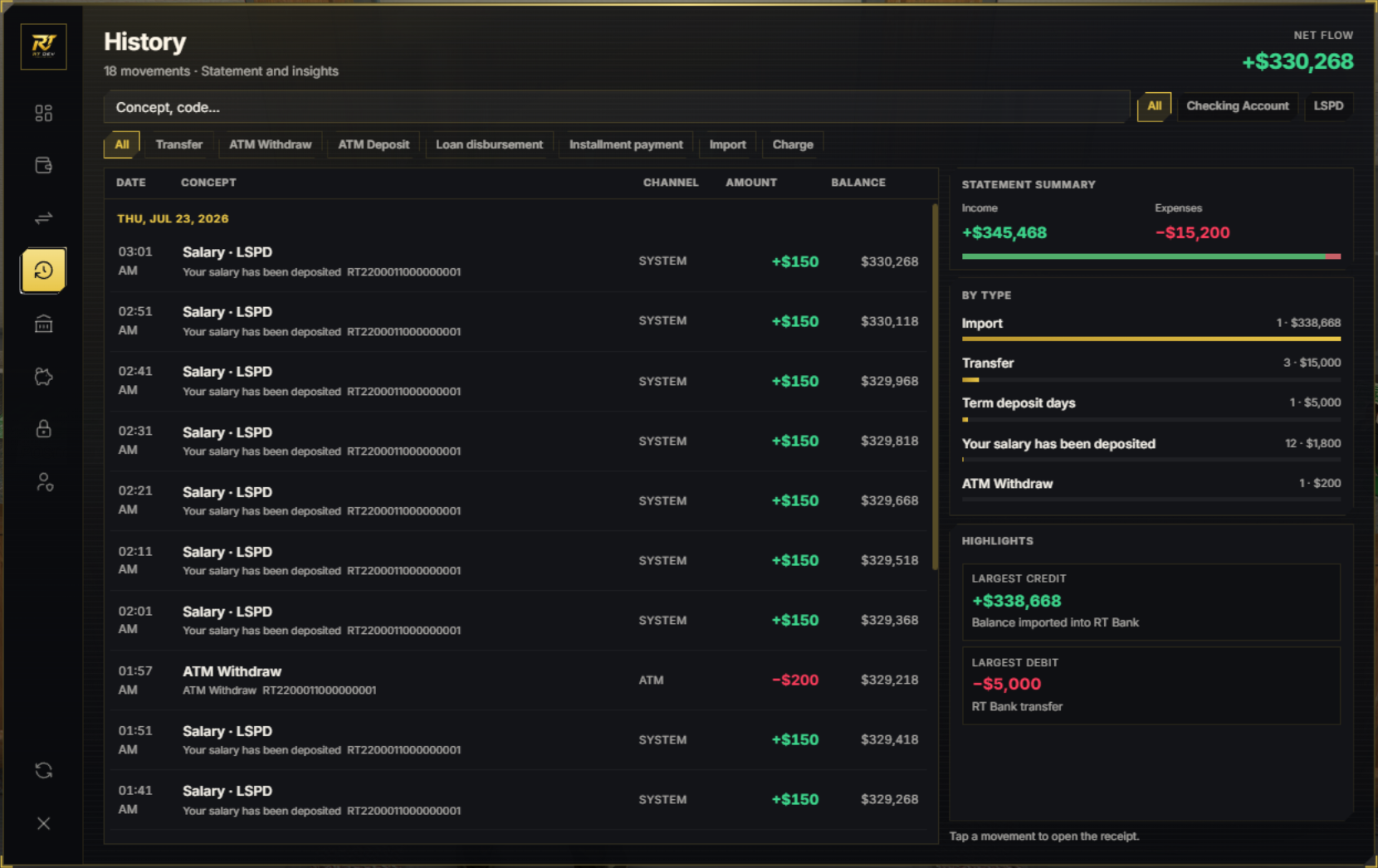The width and height of the screenshot is (1378, 868).
Task: Click the $330,268 balance cell
Action: click(x=889, y=261)
